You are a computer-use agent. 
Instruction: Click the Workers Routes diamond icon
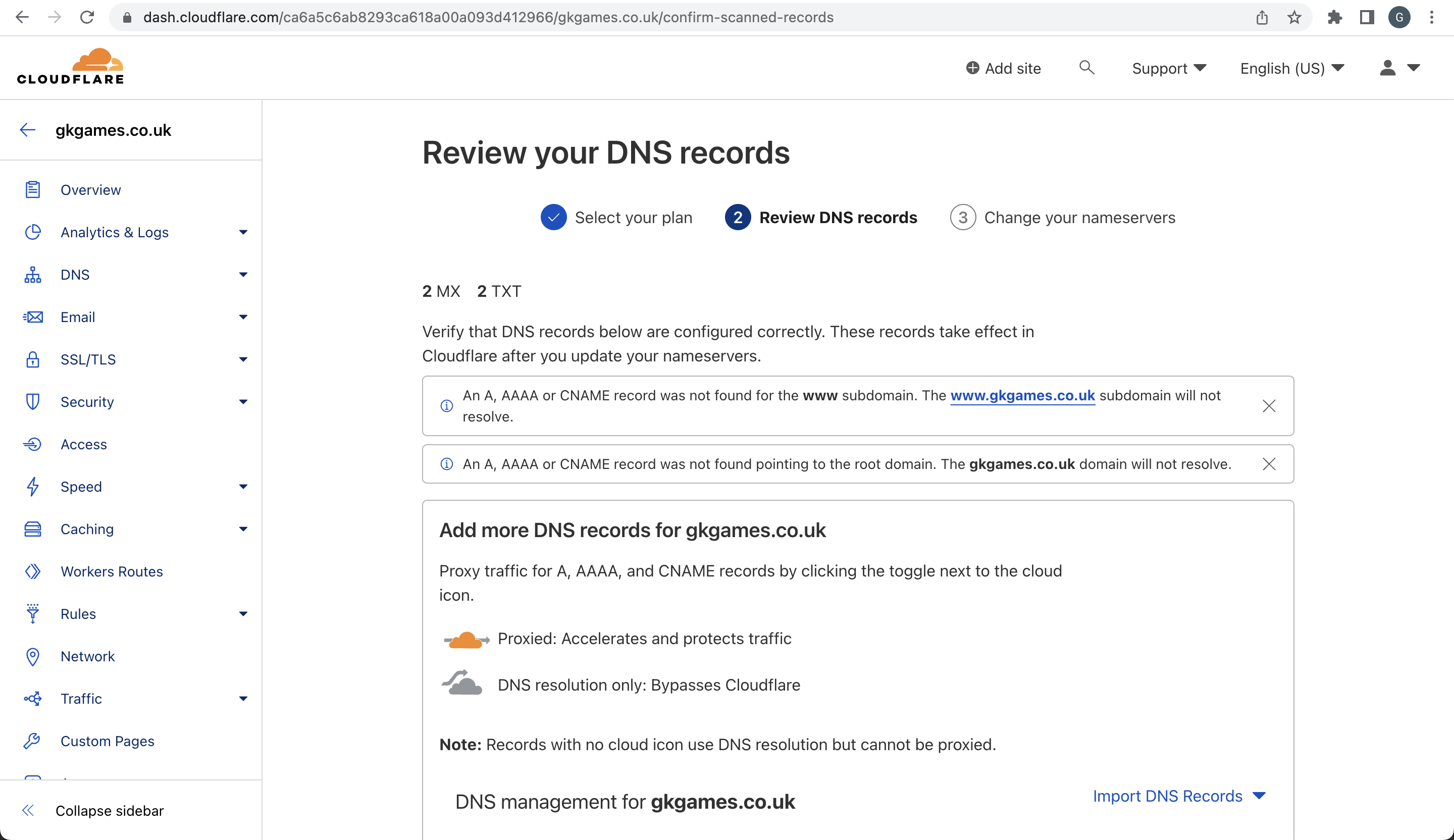click(33, 571)
